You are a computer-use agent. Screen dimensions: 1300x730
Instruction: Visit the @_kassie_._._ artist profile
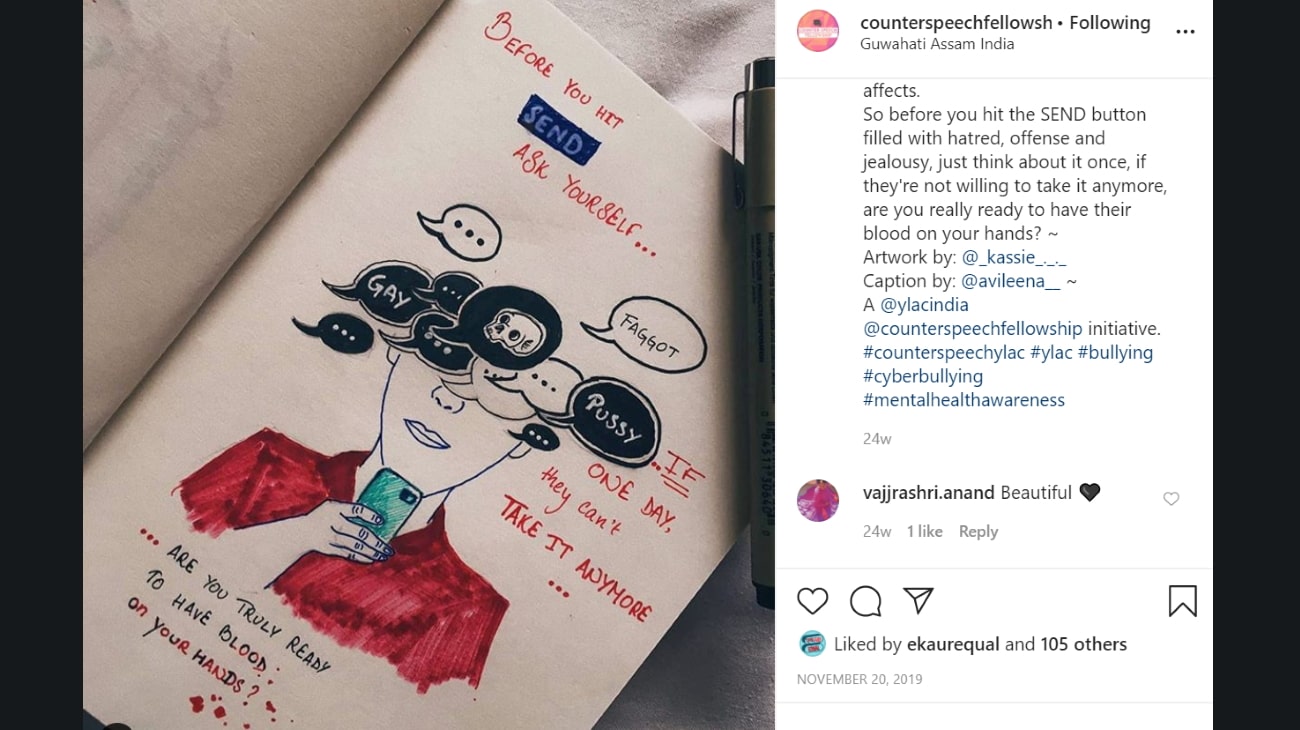tap(1013, 257)
